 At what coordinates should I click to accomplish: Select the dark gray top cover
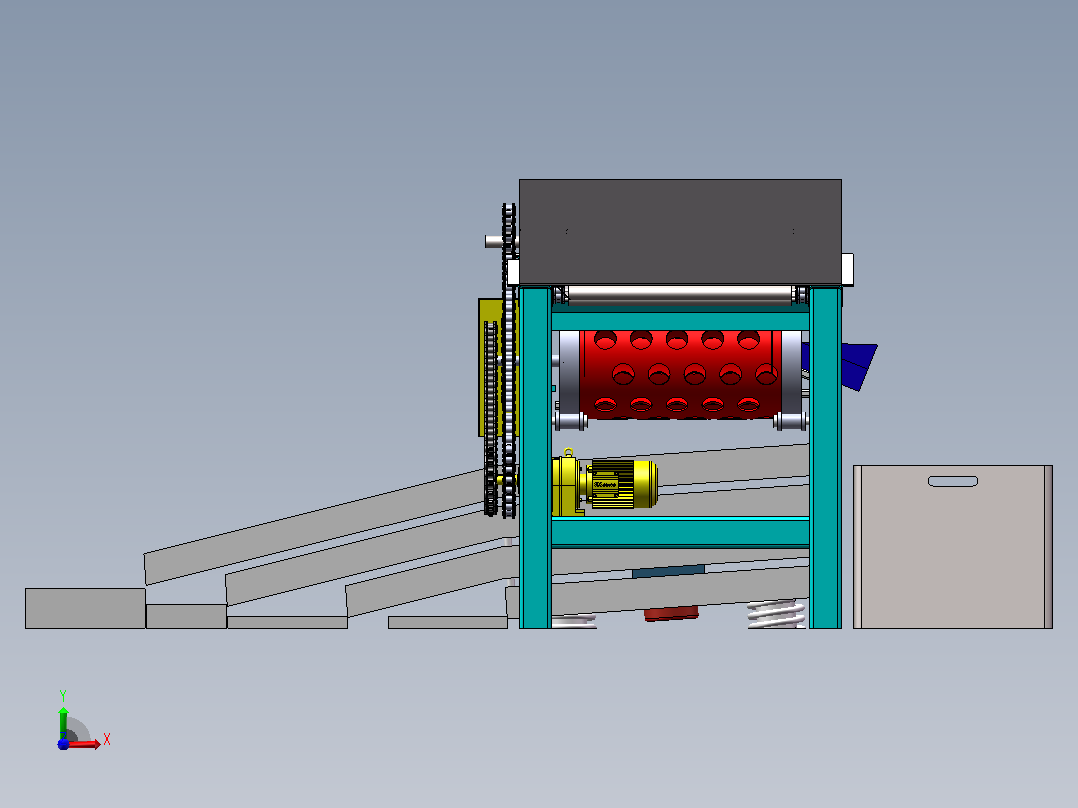pos(680,232)
